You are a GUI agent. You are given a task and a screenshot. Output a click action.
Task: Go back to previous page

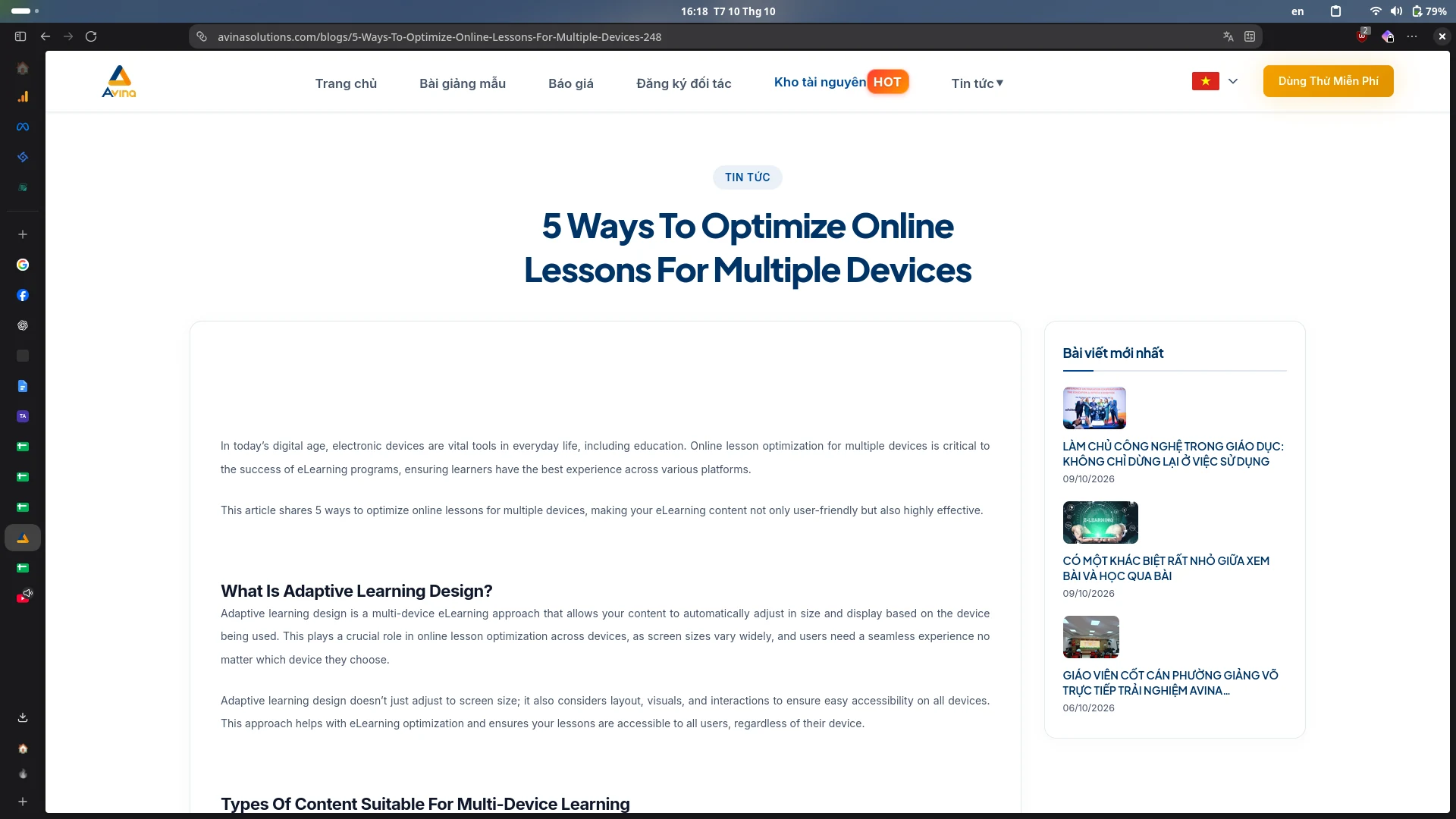[x=45, y=36]
